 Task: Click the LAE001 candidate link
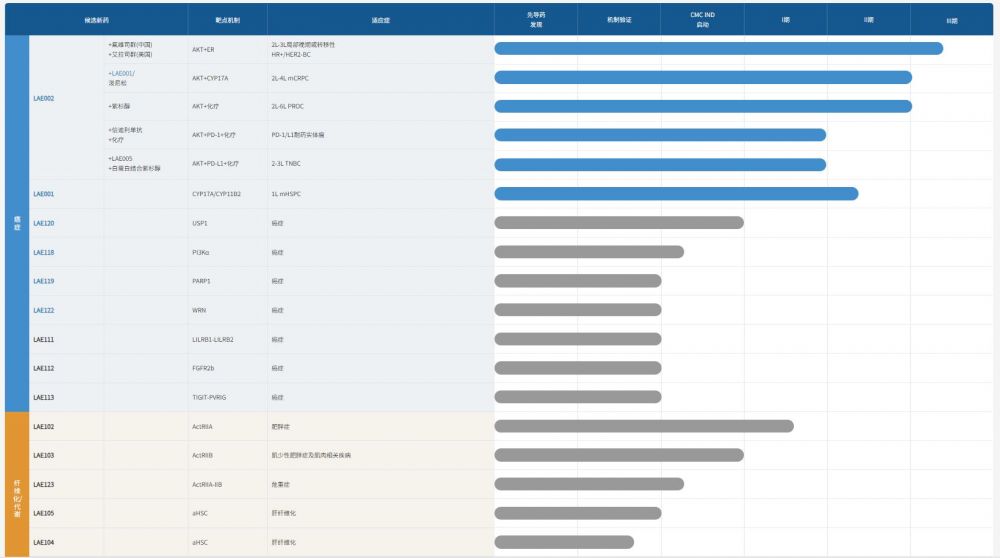tap(44, 194)
